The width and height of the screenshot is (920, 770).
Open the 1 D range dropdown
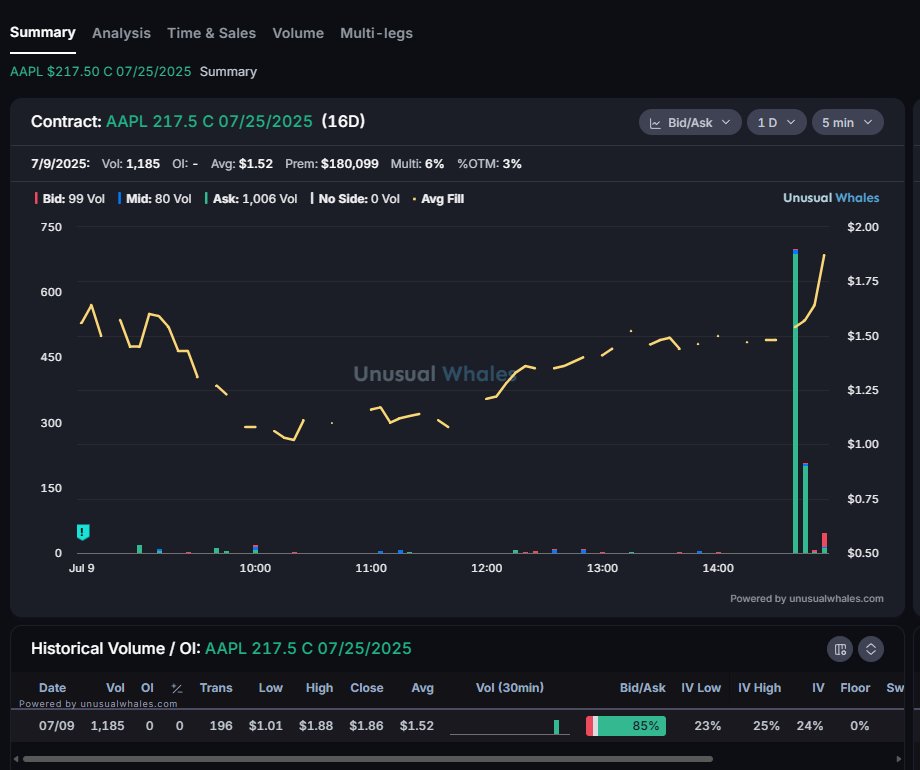coord(776,123)
